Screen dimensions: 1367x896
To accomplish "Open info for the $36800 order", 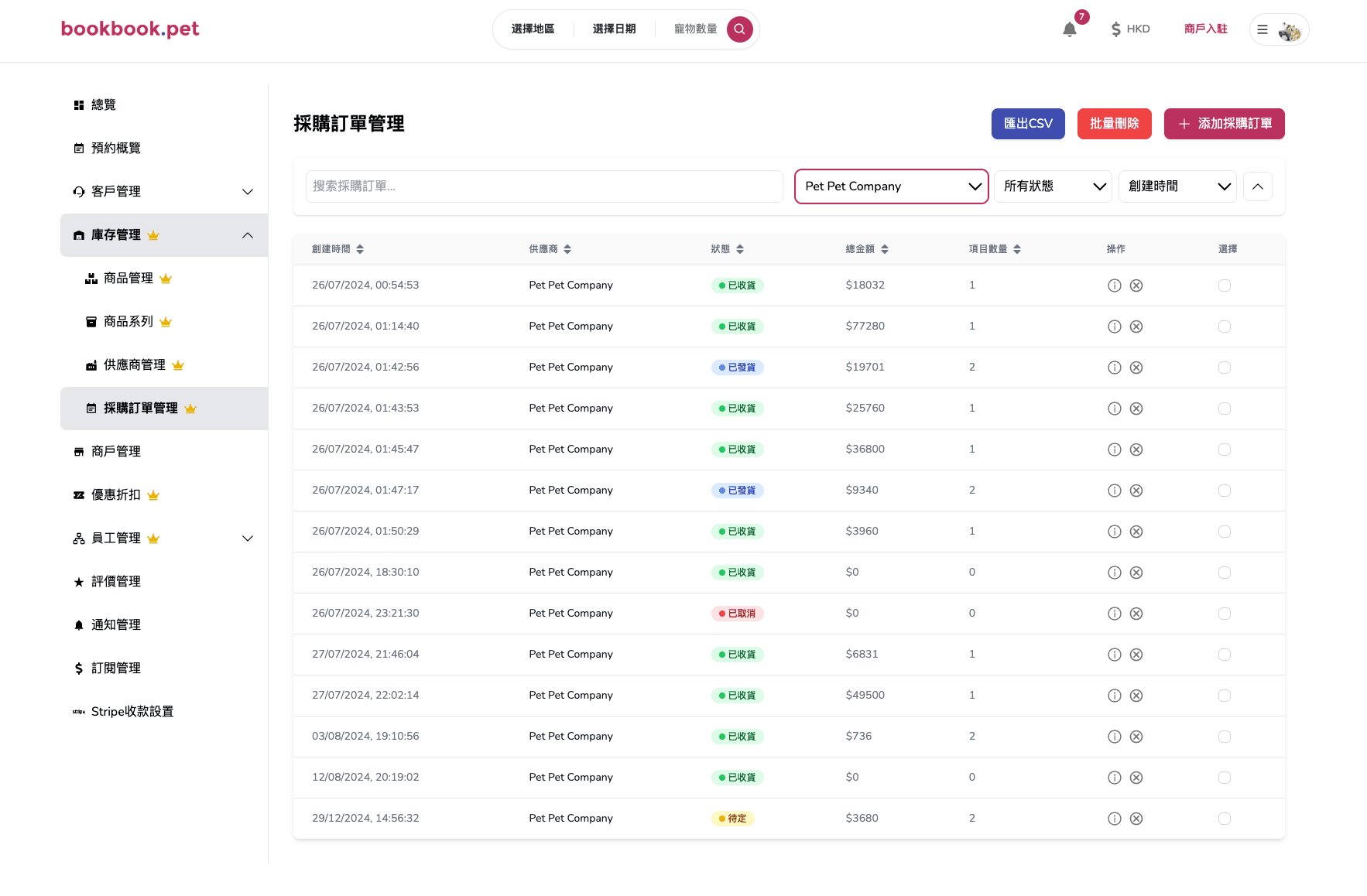I will [1115, 450].
